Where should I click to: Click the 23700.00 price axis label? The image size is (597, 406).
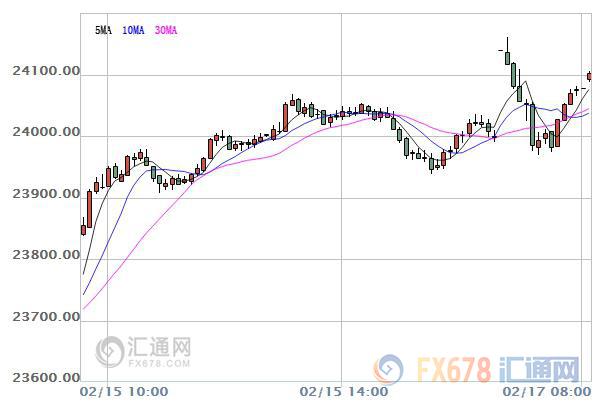pos(46,316)
